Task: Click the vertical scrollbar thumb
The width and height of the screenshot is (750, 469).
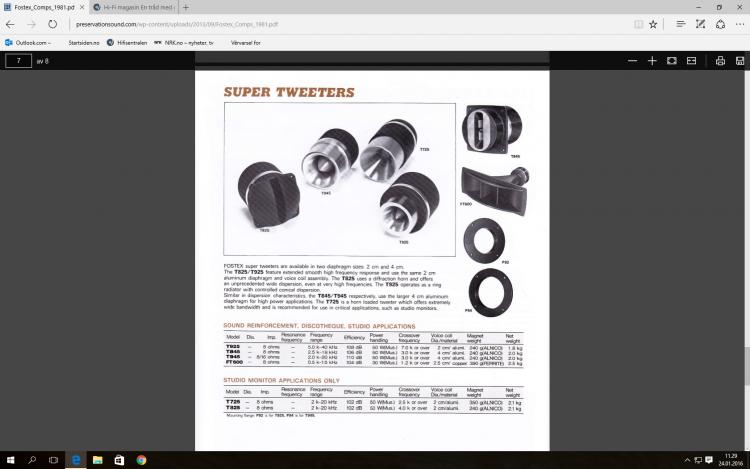Action: [747, 366]
